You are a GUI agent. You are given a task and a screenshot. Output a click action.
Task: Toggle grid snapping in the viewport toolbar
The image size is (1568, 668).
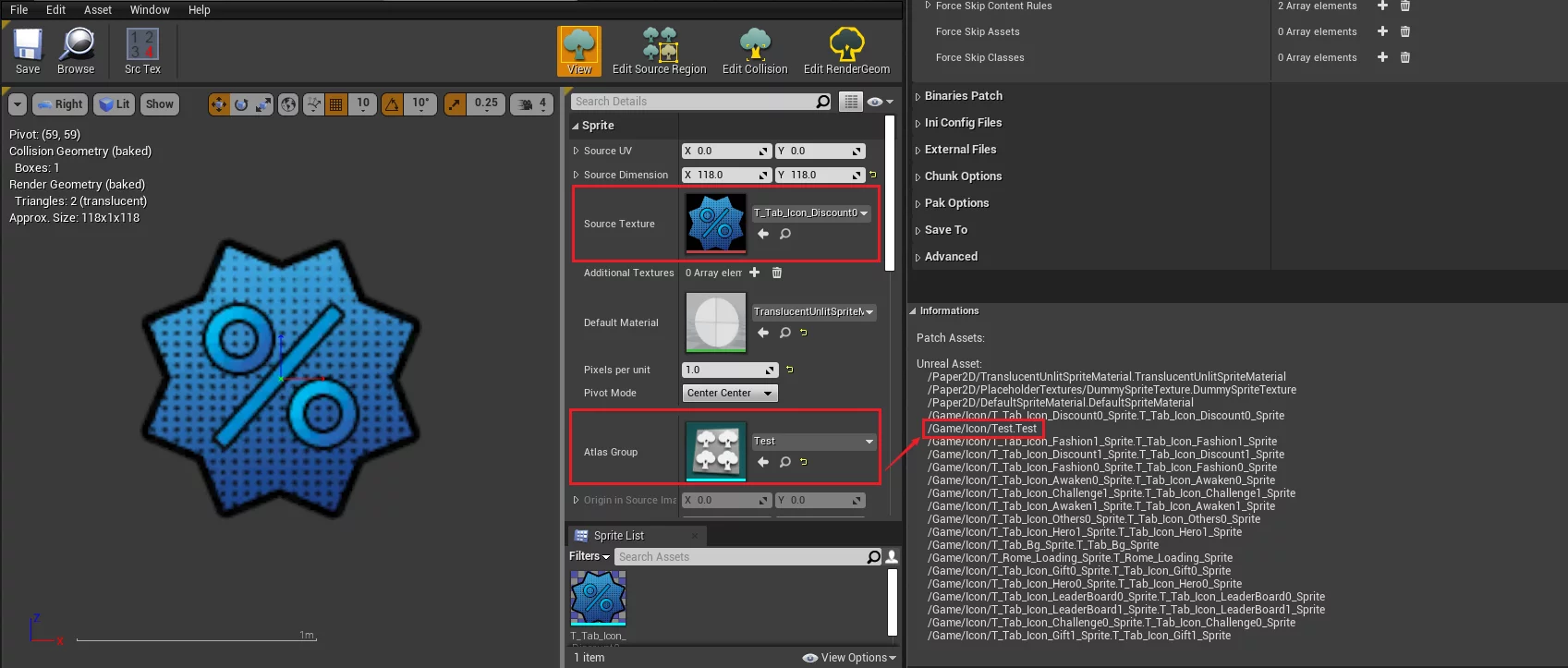coord(336,104)
